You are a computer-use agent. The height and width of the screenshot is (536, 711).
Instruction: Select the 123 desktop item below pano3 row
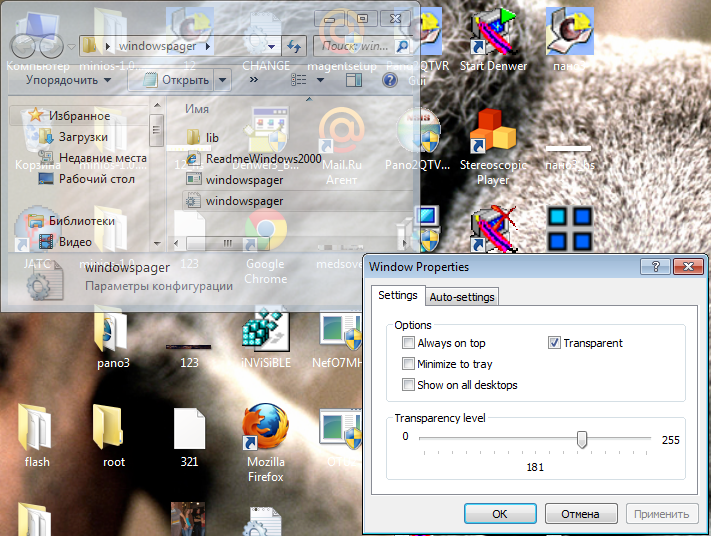click(189, 355)
